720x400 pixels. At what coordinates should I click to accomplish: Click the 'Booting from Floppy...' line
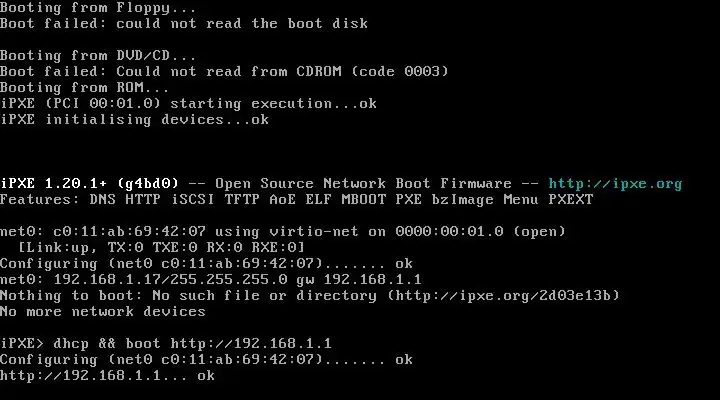point(98,8)
